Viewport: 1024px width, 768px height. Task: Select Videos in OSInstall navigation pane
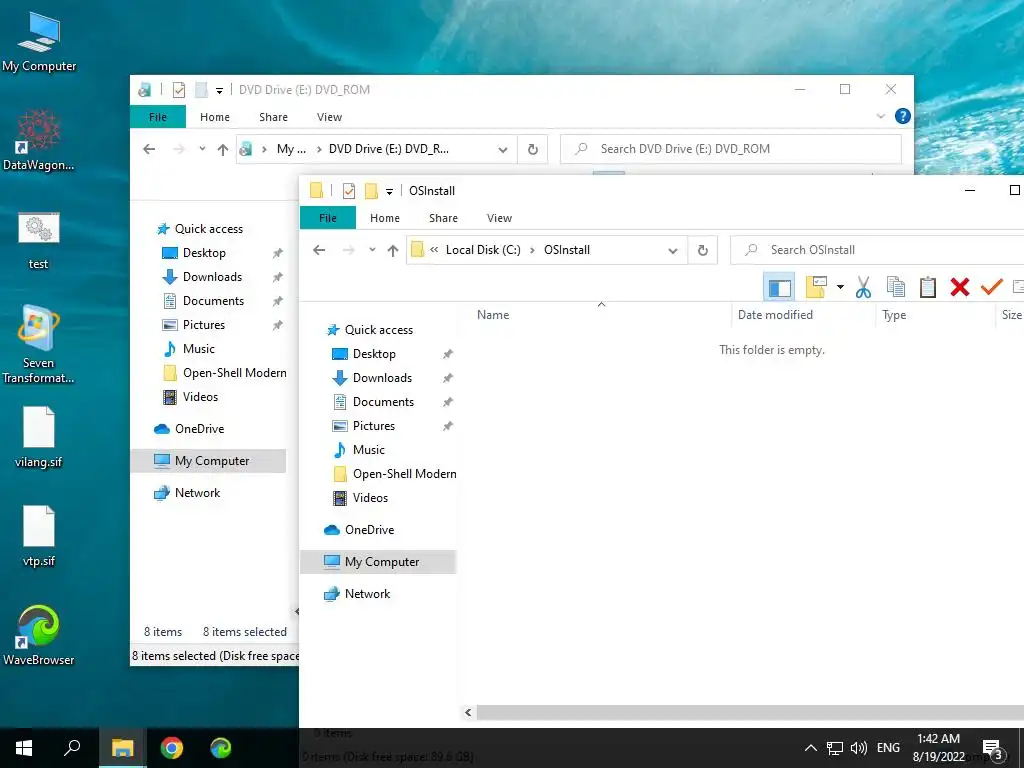(x=370, y=498)
